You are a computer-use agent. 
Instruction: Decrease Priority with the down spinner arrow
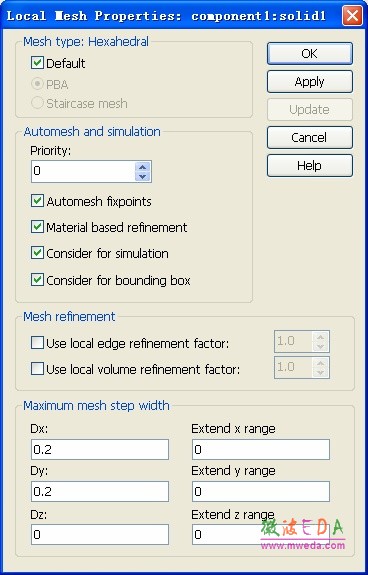[x=143, y=177]
